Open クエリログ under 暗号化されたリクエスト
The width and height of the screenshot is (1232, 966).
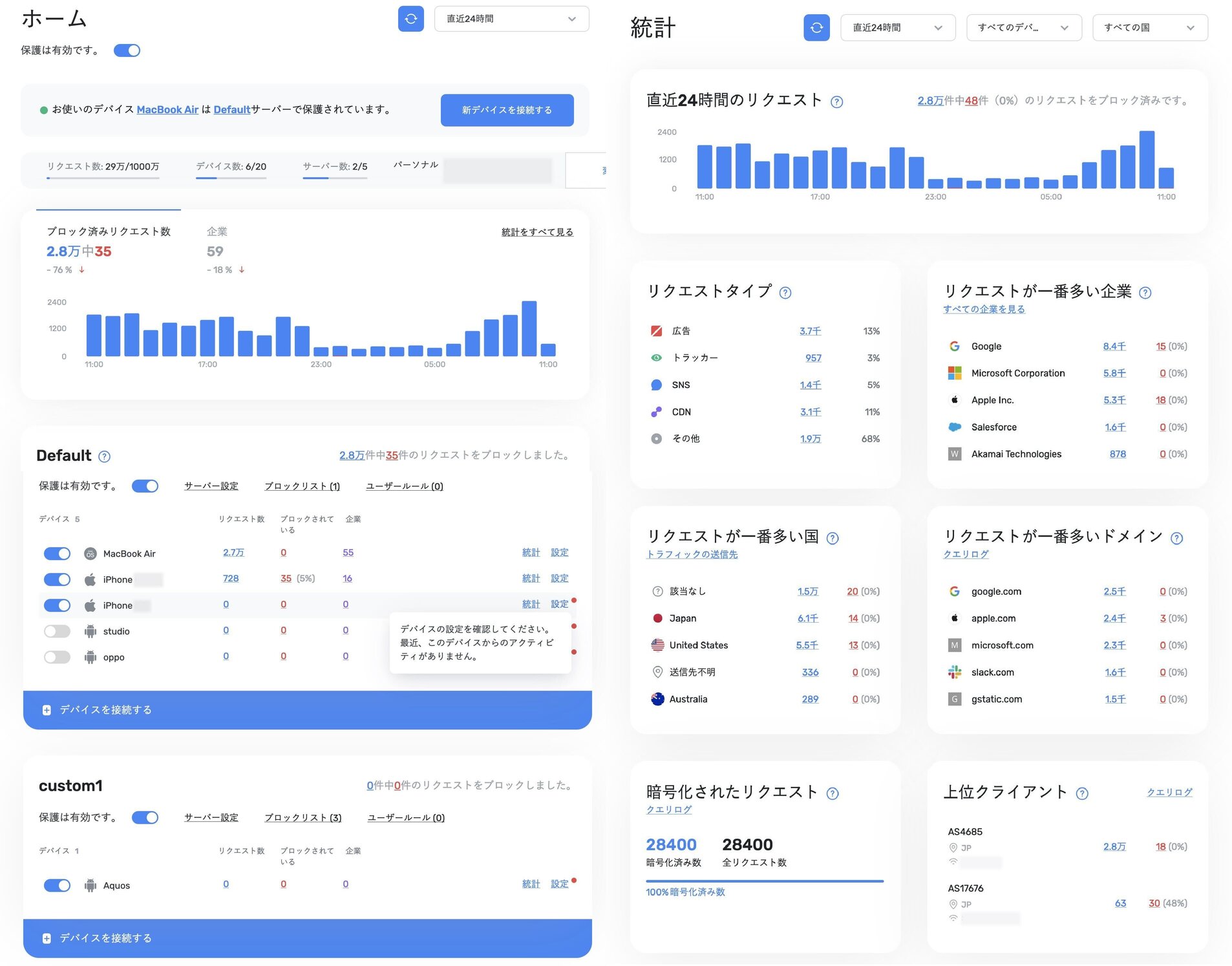pos(668,810)
